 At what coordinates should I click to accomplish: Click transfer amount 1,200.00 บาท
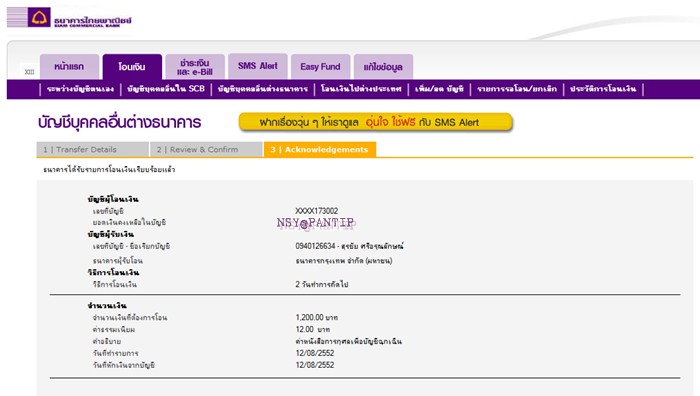(x=317, y=317)
